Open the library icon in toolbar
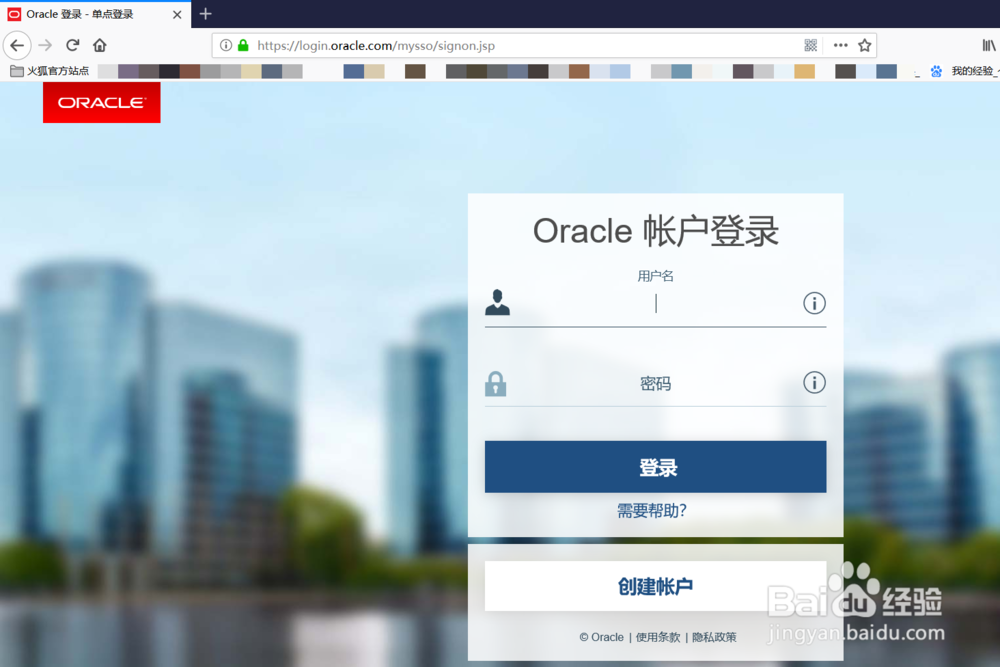 tap(989, 45)
